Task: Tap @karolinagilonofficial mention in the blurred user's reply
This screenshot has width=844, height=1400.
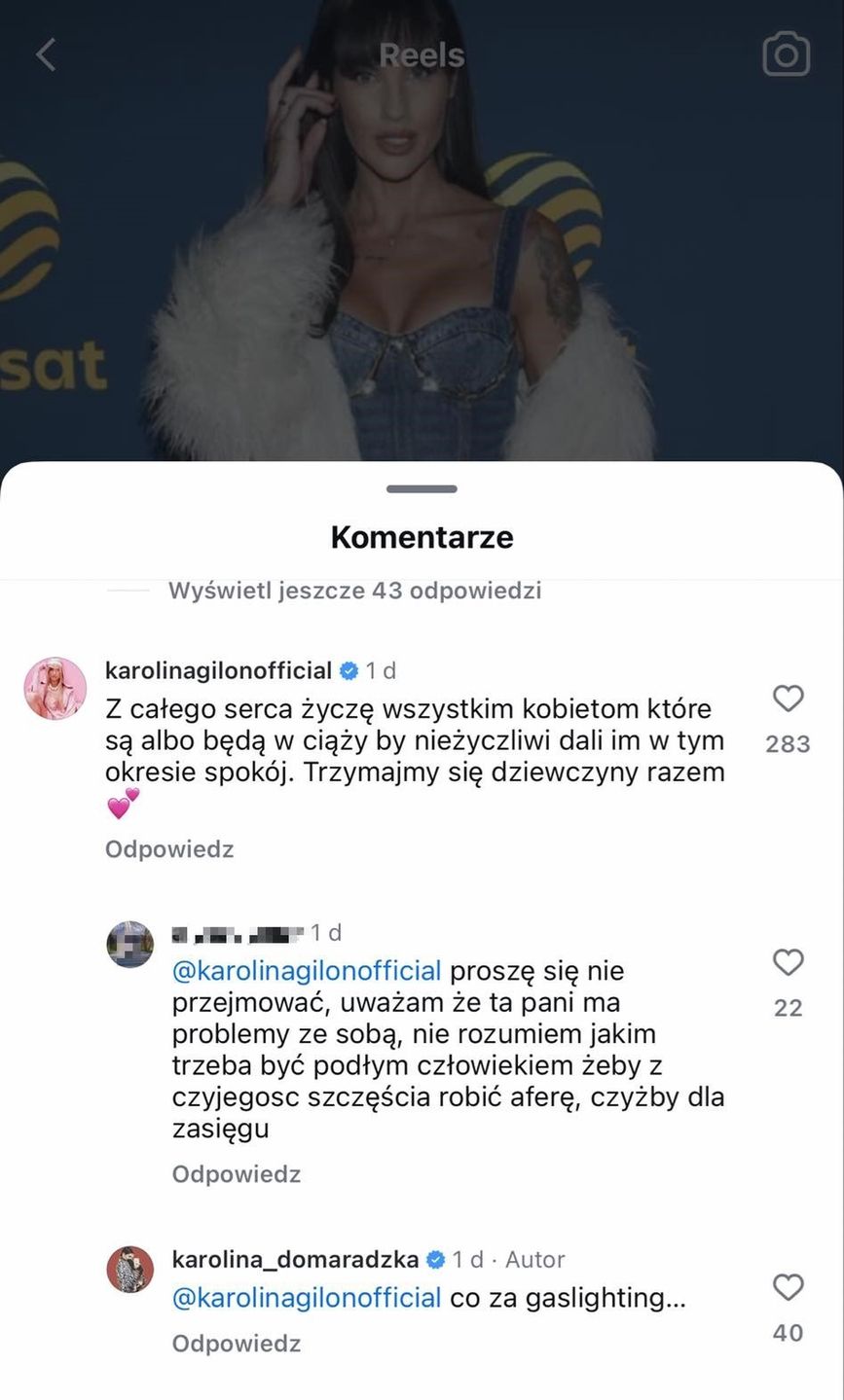Action: tap(307, 971)
